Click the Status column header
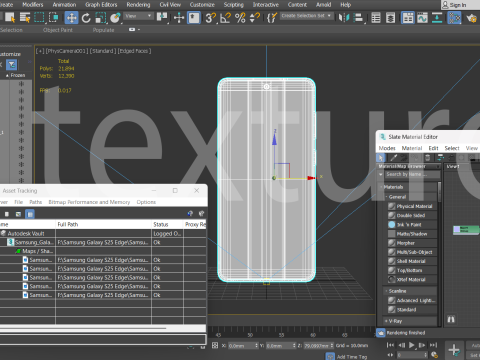Screen dimensions: 480x360 167,224
